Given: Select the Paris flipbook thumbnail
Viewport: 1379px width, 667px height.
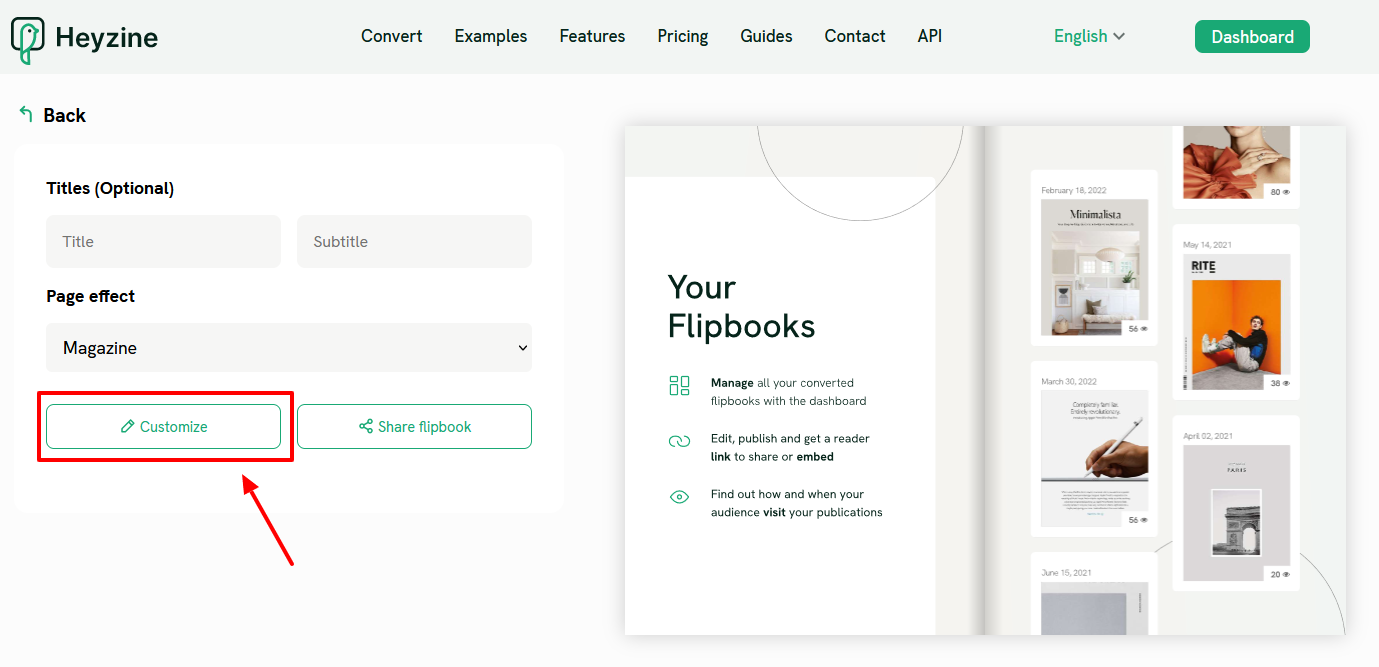Looking at the screenshot, I should click(x=1236, y=513).
